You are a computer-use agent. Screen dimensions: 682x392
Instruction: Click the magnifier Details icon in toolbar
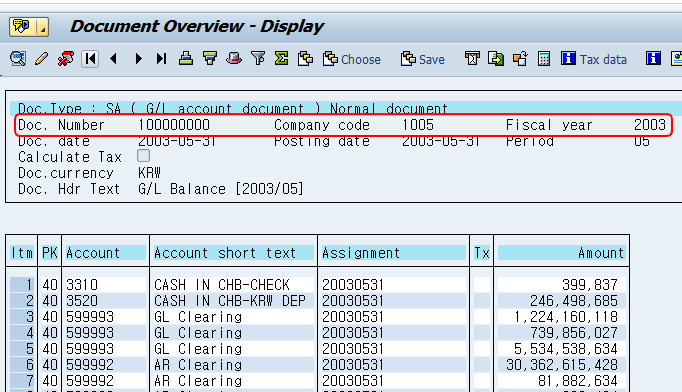click(x=18, y=59)
